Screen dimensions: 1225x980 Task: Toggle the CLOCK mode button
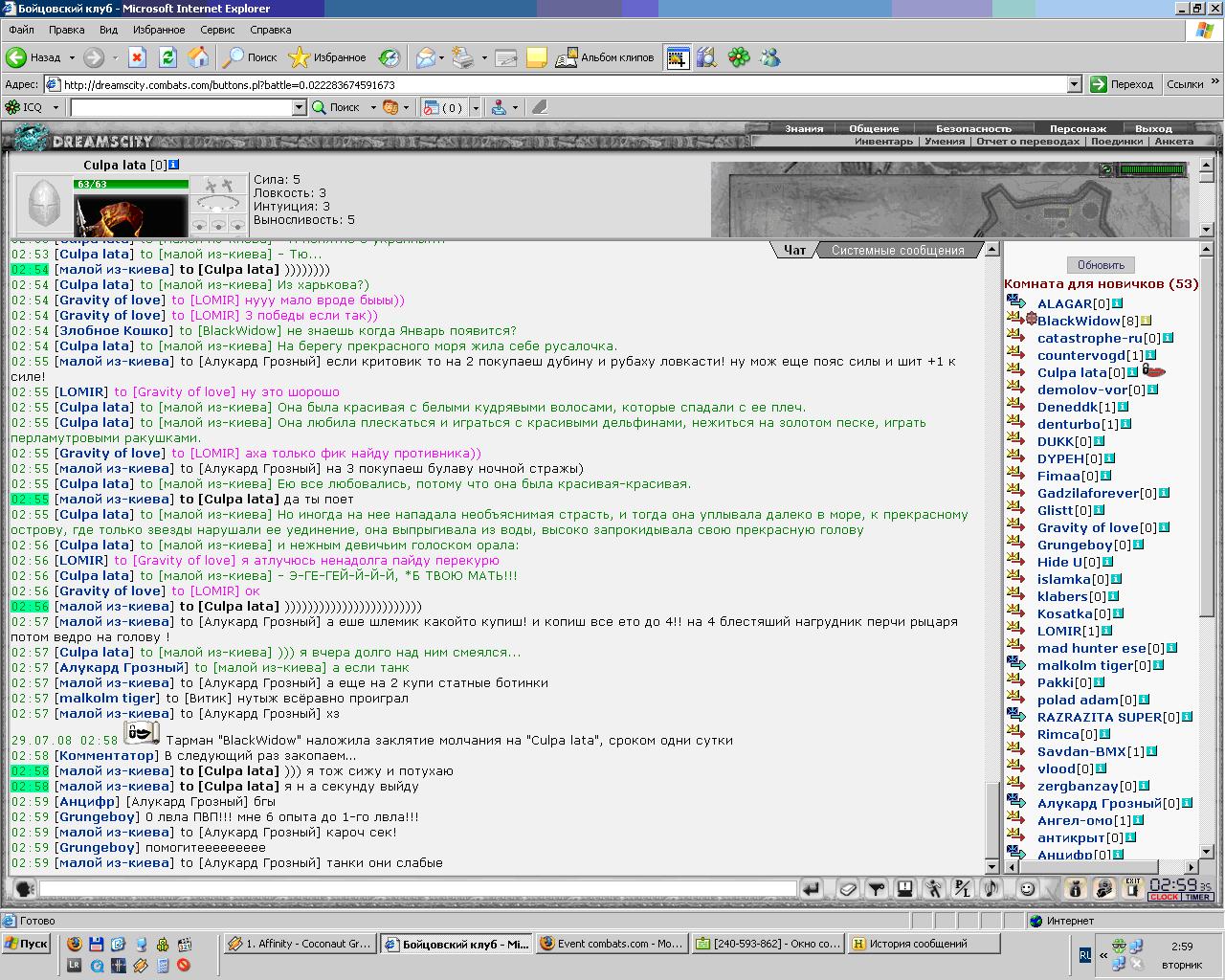(1165, 897)
